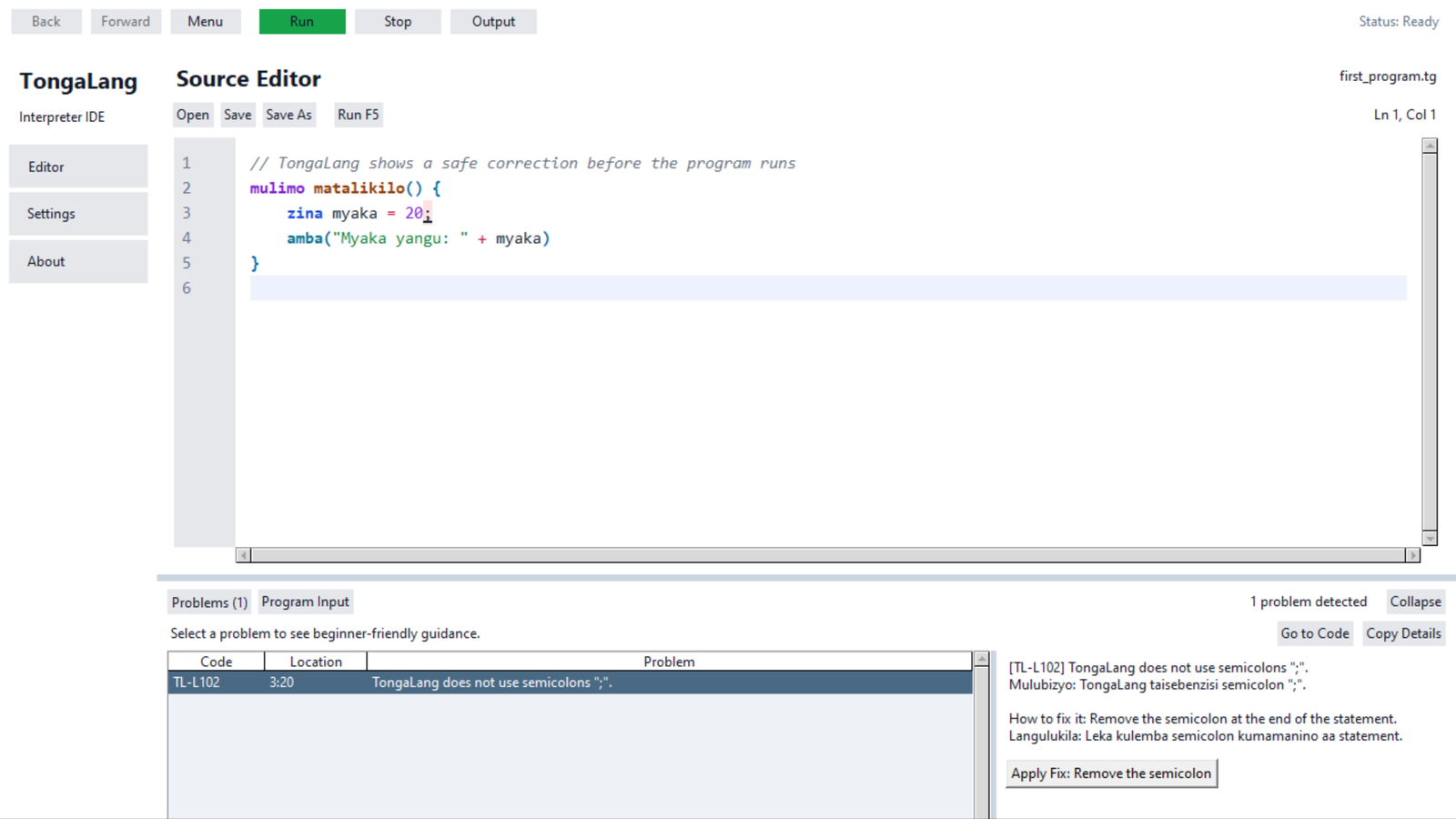Click the editor scroll up arrow
Screen dimensions: 1456x819
click(1430, 146)
